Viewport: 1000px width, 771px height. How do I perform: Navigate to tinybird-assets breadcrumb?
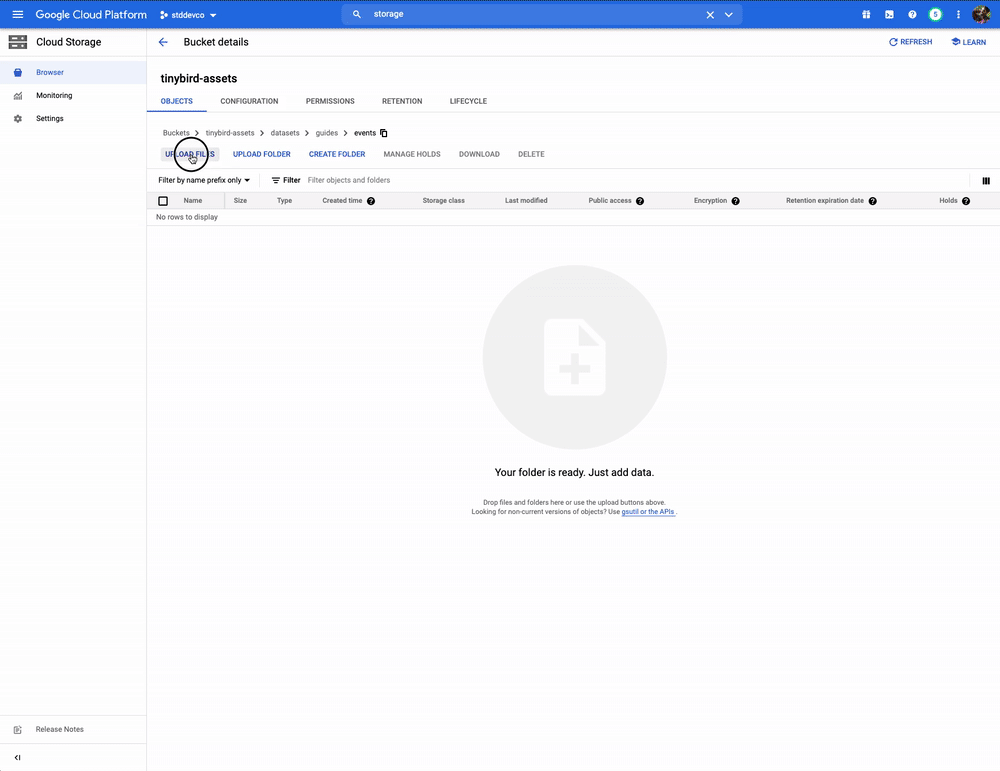pyautogui.click(x=230, y=133)
